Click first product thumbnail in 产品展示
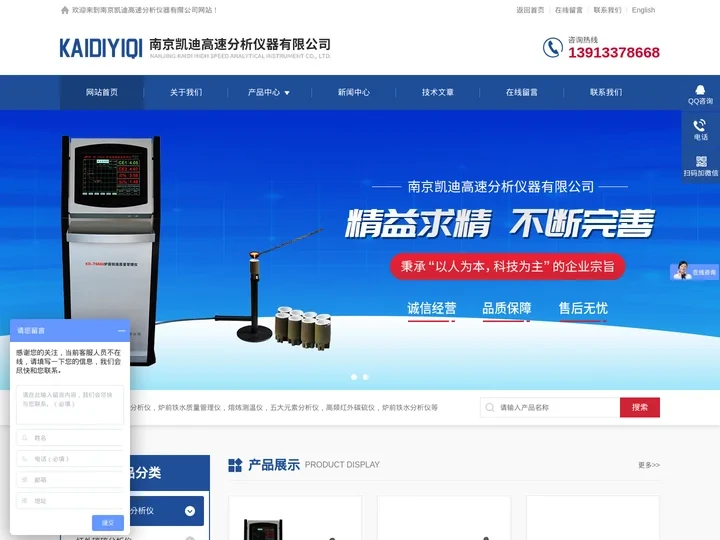720x540 pixels. [x=295, y=518]
